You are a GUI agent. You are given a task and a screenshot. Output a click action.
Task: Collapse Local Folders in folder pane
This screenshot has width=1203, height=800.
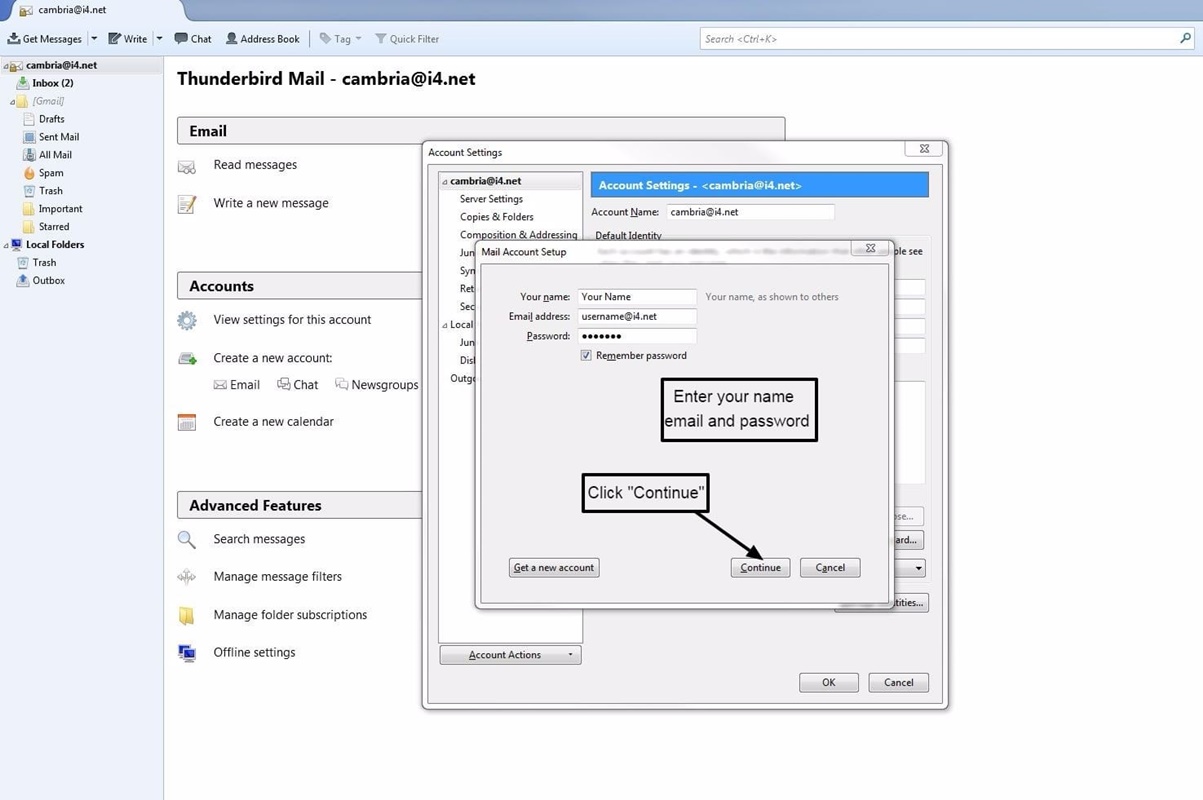coord(5,245)
